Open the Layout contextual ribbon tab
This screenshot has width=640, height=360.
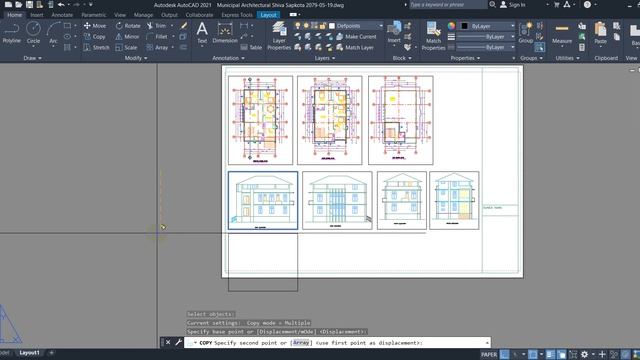click(268, 15)
